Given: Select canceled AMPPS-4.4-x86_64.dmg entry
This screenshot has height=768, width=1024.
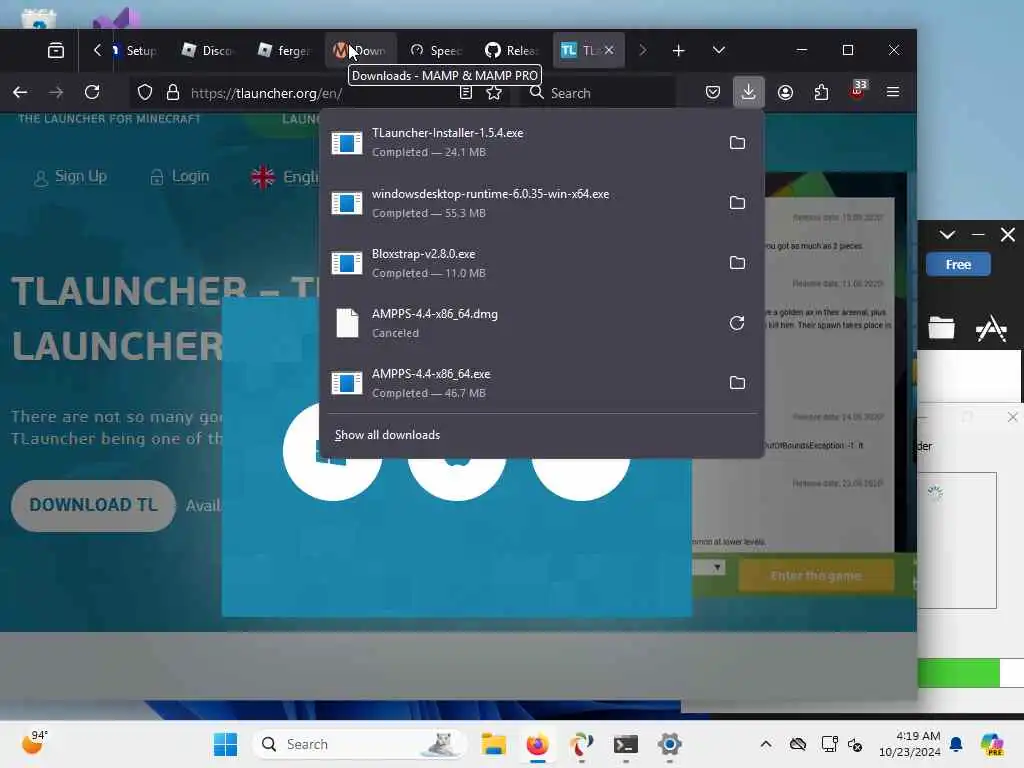Looking at the screenshot, I should coord(519,323).
